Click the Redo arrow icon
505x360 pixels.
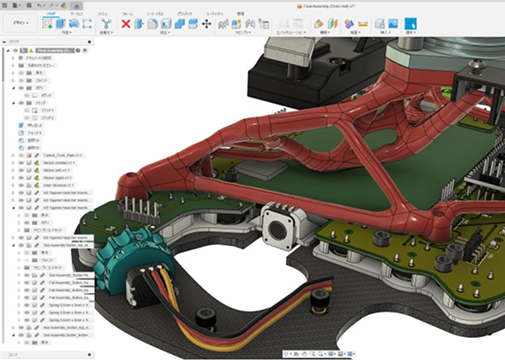52,6
